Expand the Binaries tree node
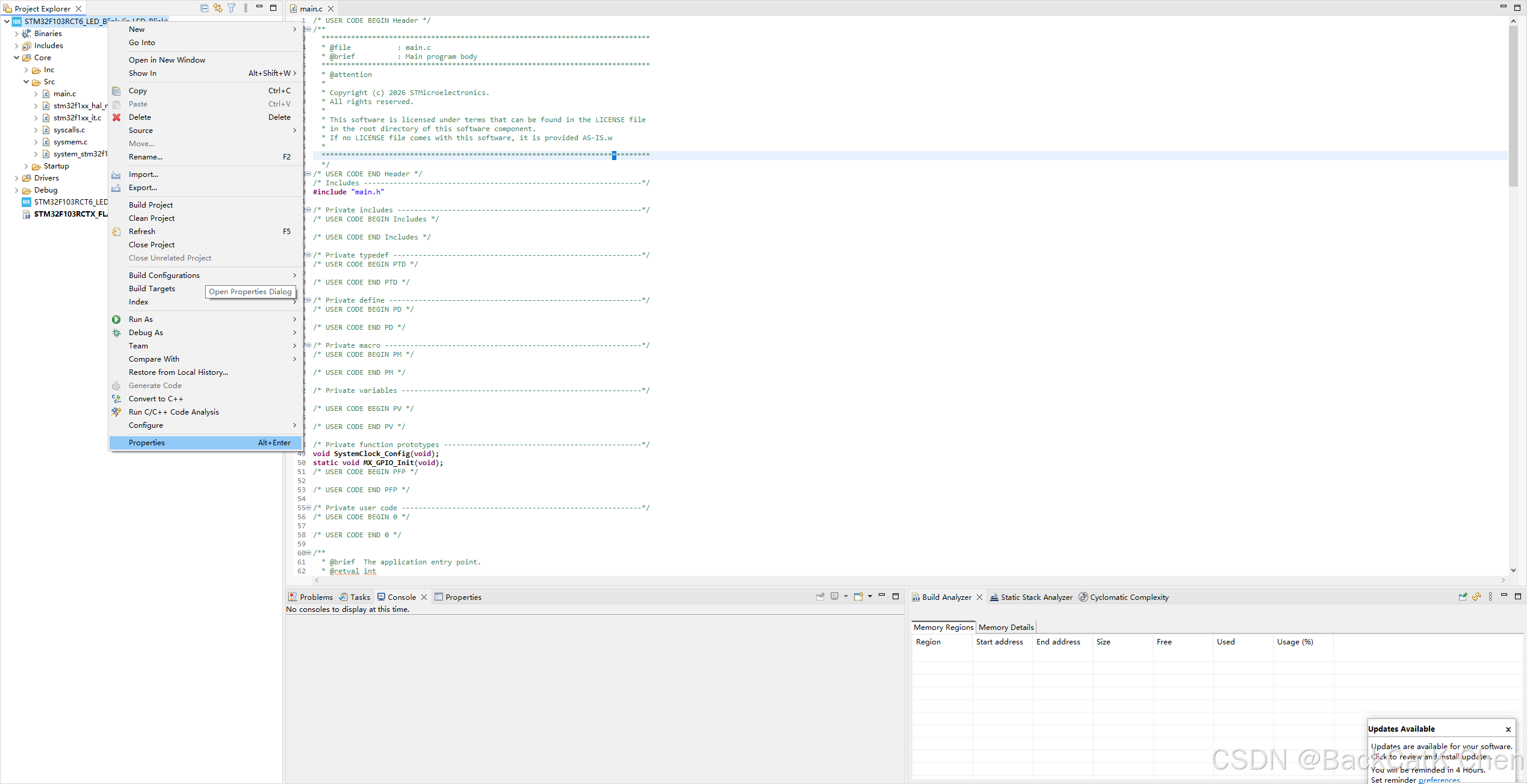1527x784 pixels. pos(16,34)
